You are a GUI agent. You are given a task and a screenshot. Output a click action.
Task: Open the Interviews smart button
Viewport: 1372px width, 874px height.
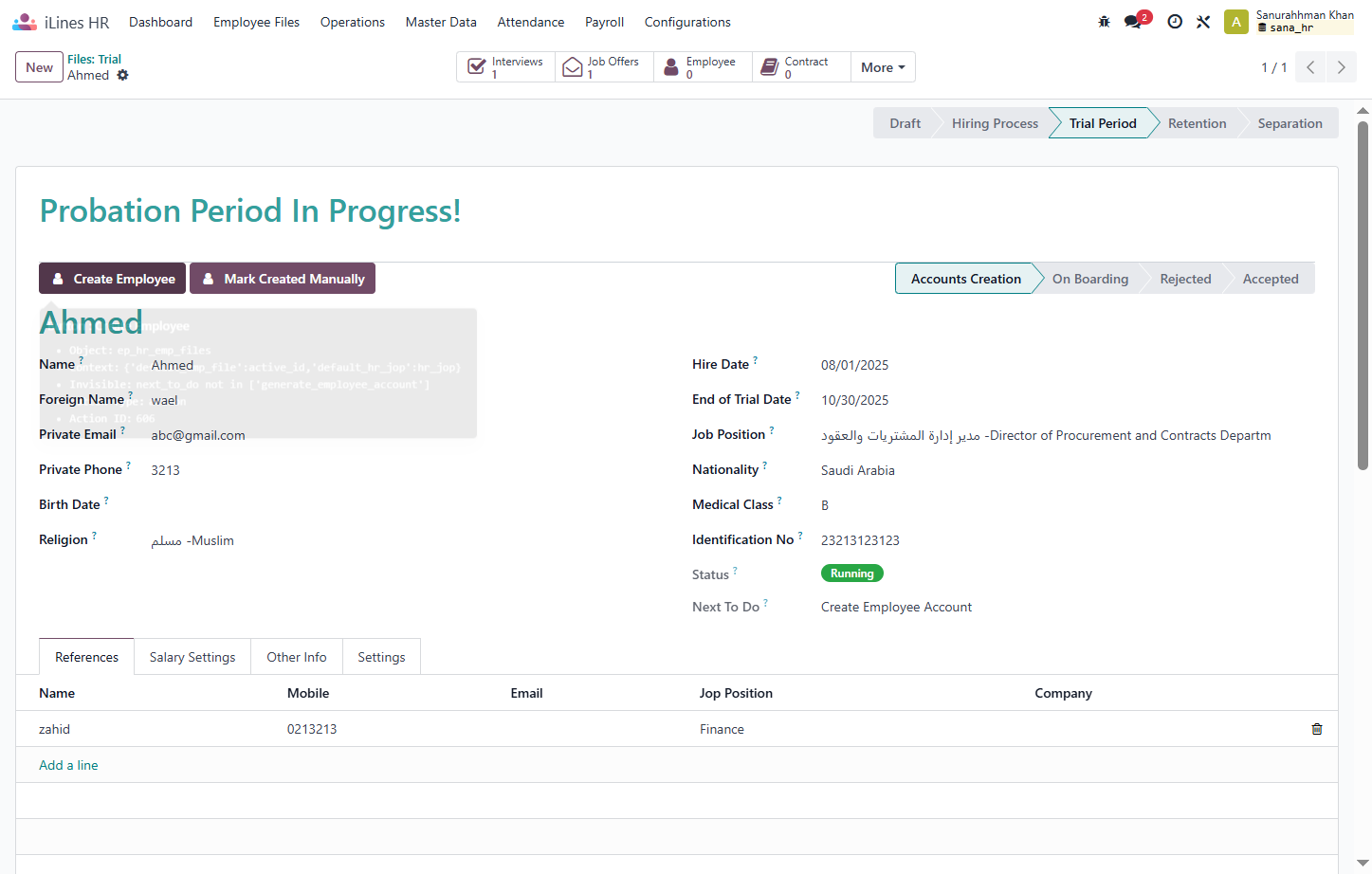505,67
